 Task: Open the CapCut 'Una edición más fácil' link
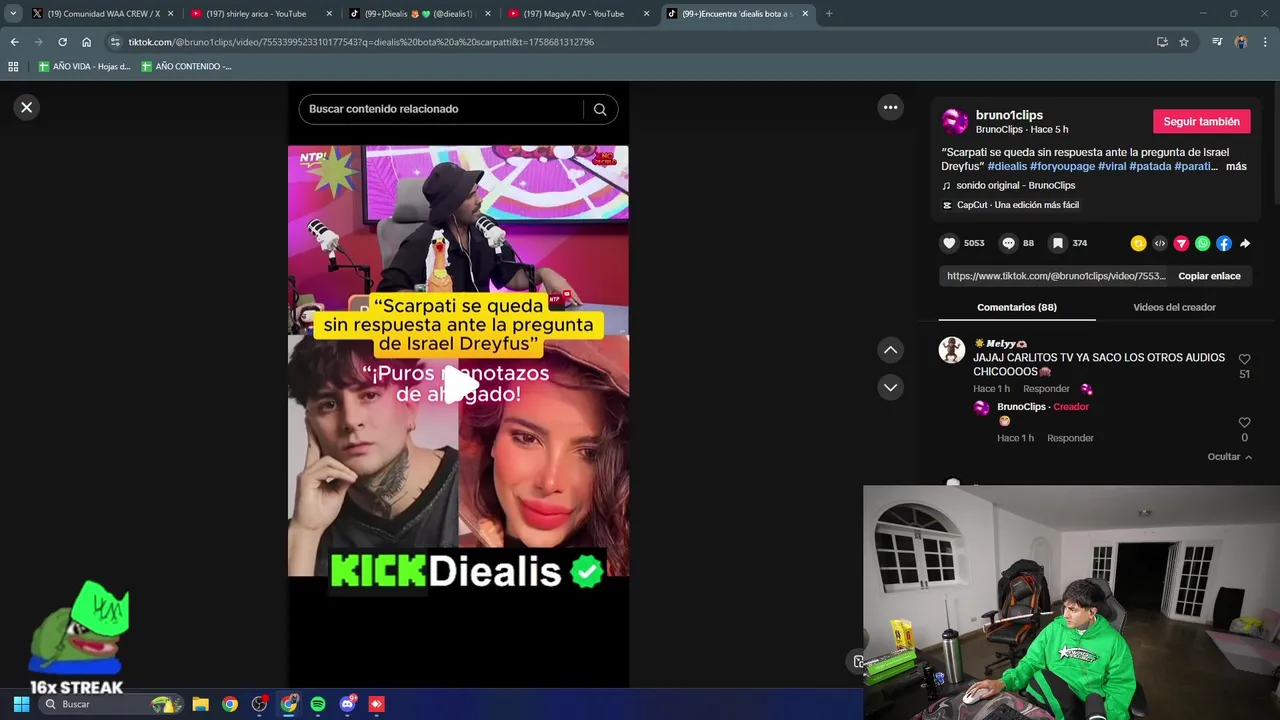[x=1017, y=205]
